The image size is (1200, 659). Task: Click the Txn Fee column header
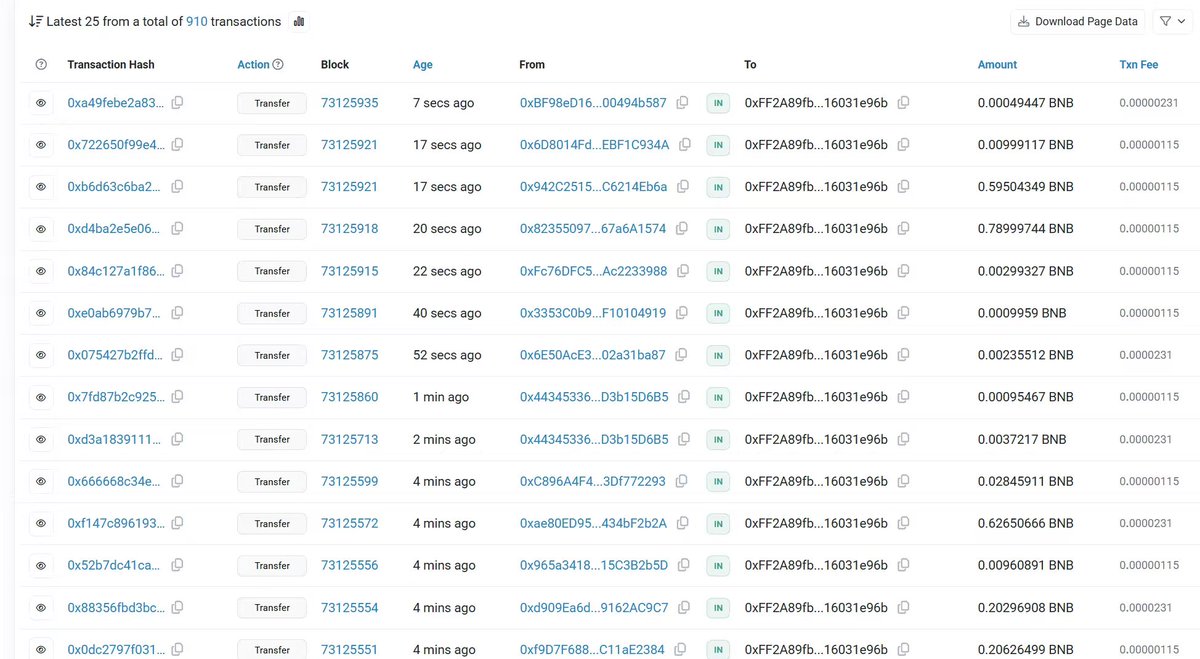tap(1139, 64)
